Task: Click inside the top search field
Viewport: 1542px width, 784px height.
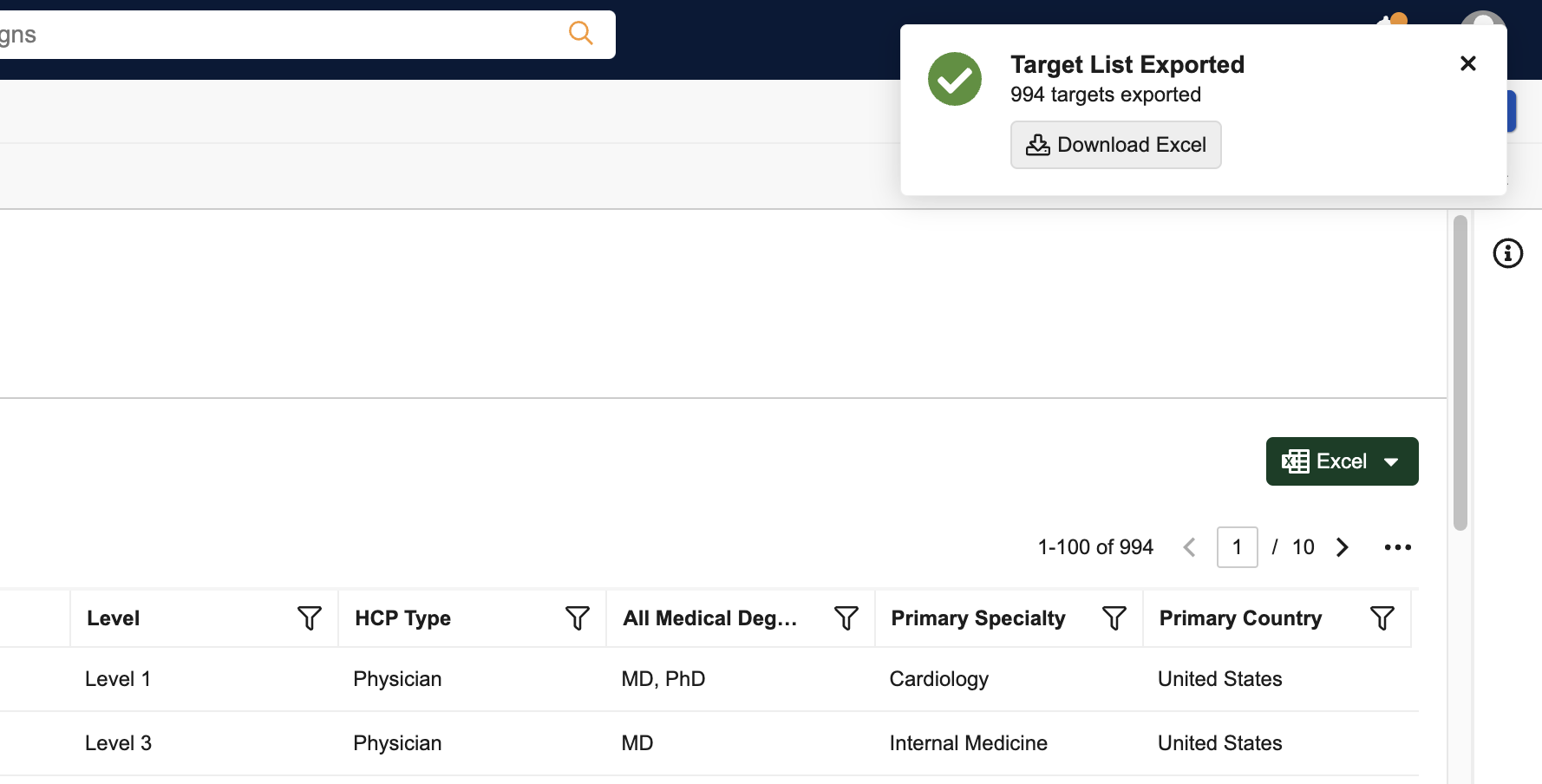Action: click(278, 35)
